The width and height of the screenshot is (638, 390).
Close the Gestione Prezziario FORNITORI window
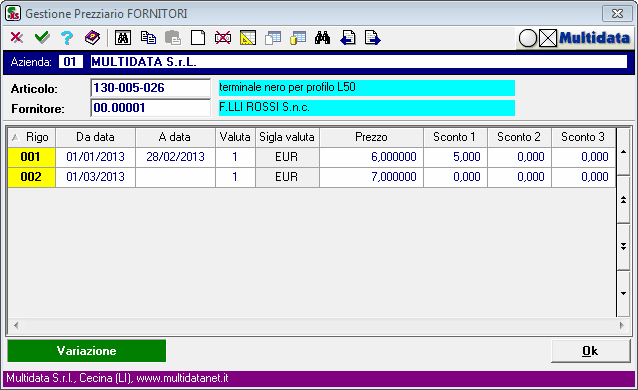617,14
